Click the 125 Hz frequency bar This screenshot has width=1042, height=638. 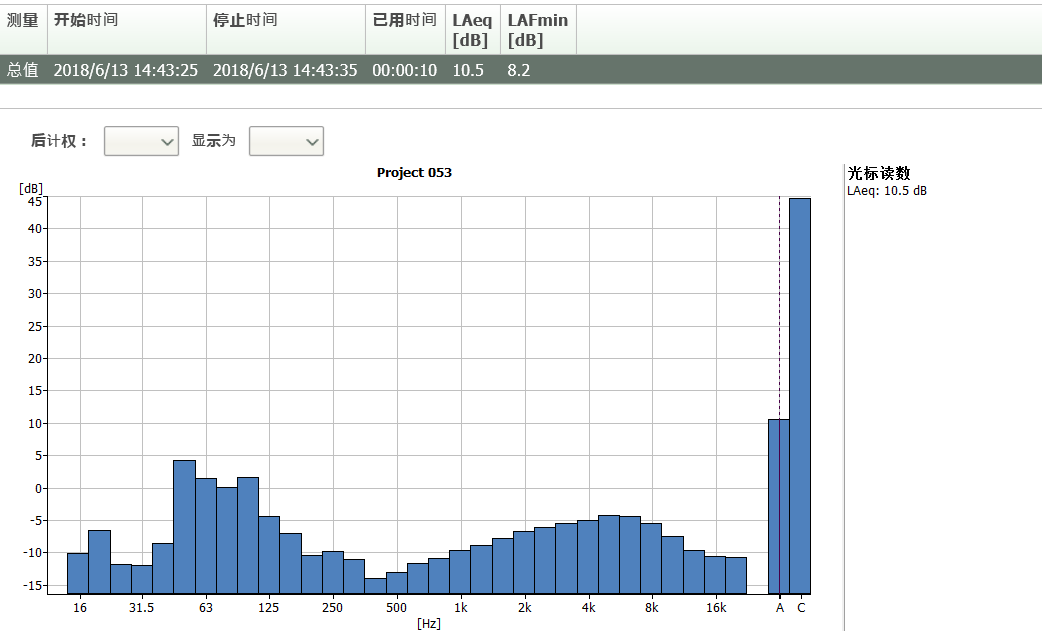269,555
